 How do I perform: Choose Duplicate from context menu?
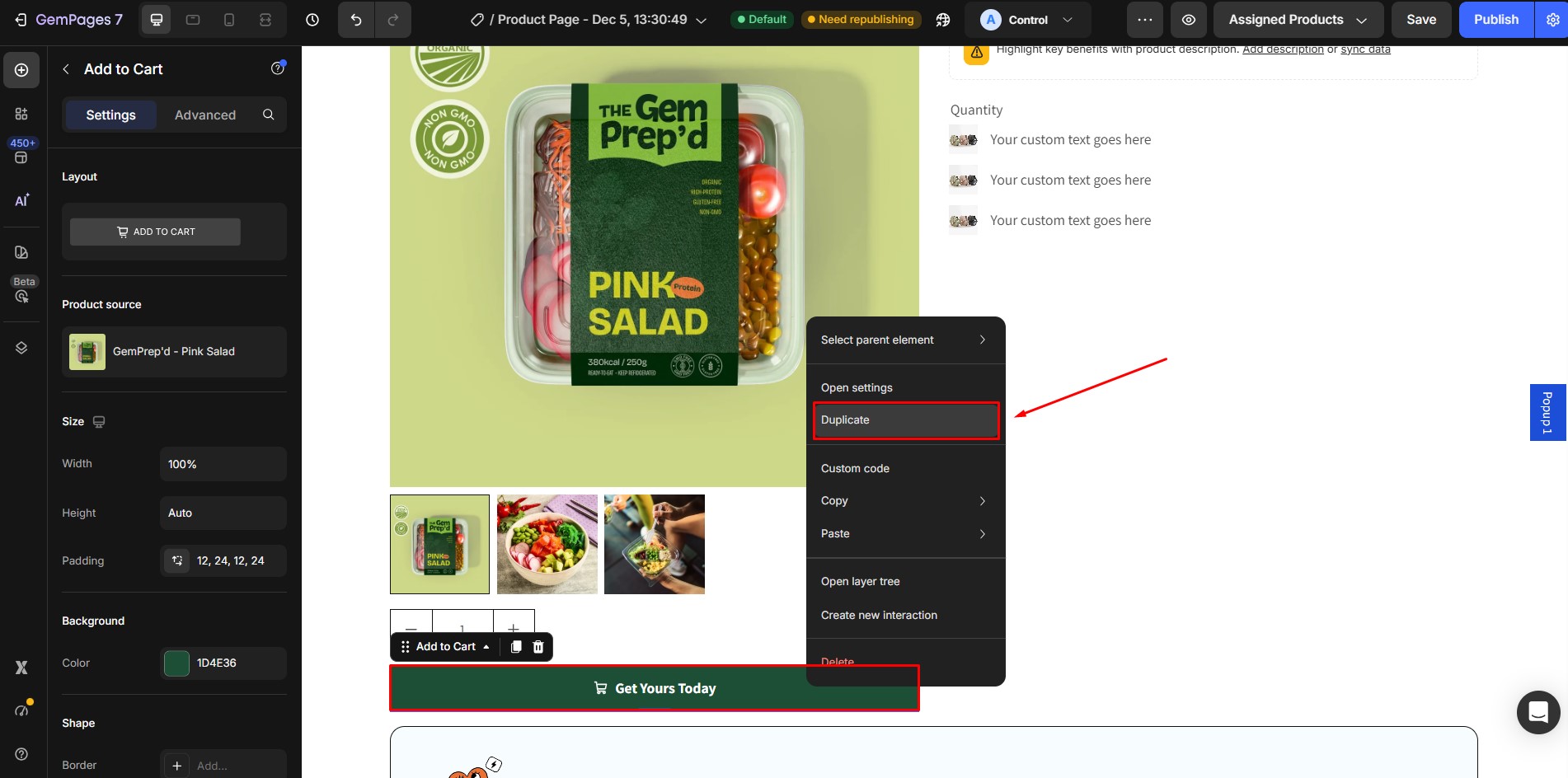click(x=905, y=420)
